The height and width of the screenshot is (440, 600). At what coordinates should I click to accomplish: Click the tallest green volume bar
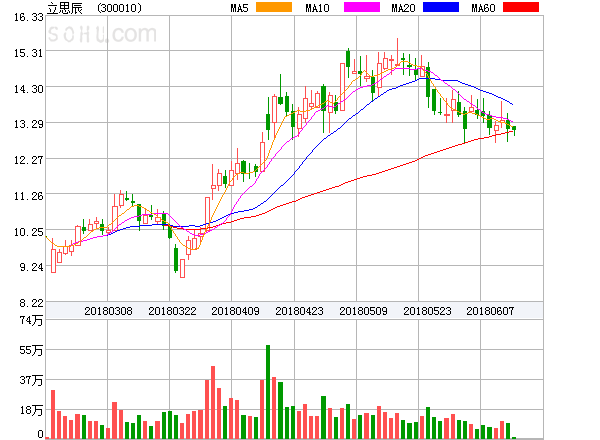pyautogui.click(x=268, y=392)
